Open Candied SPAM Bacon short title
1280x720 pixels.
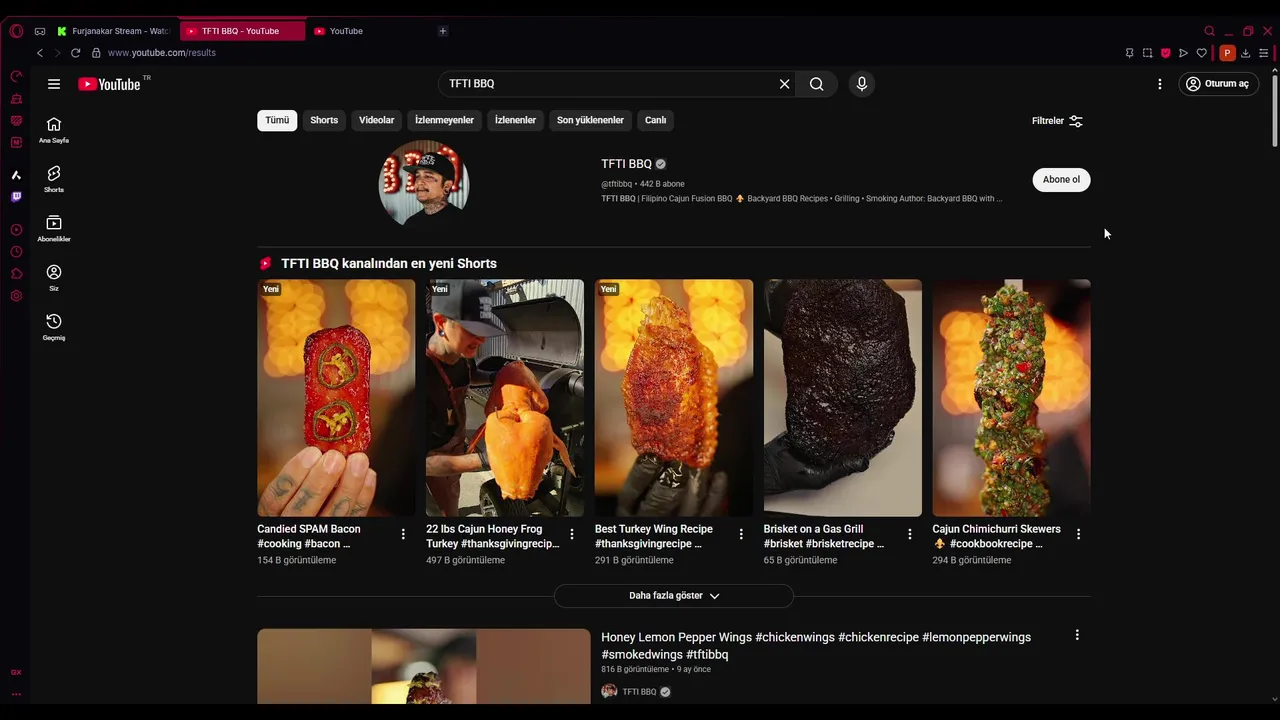(x=309, y=536)
